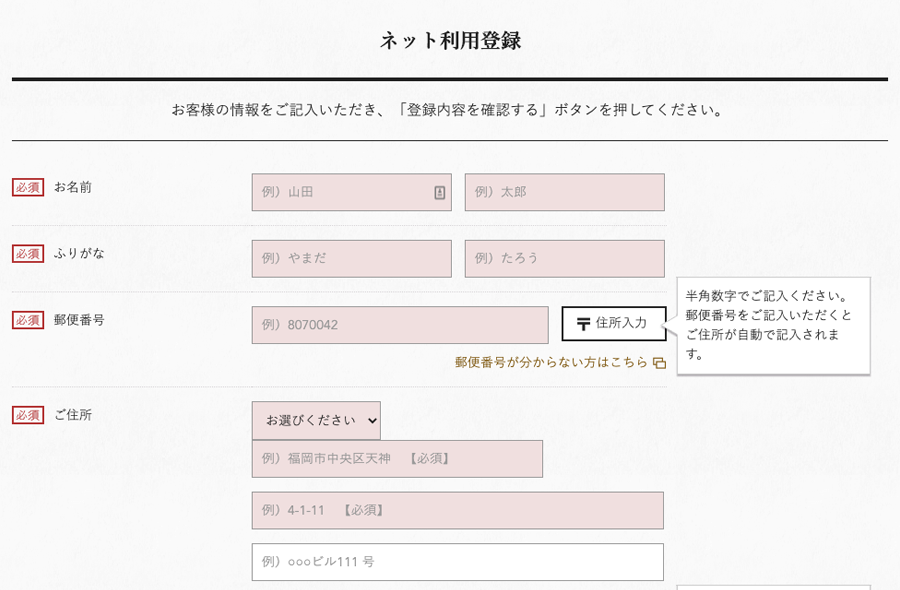Click the 必須 badge next to 郵便番号
The width and height of the screenshot is (900, 590).
[x=28, y=320]
